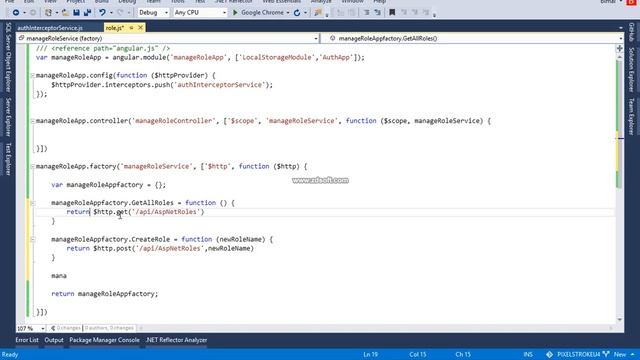Screen dimensions: 640x360
Task: Open the Test Explorer side tab
Action: (x=8, y=159)
